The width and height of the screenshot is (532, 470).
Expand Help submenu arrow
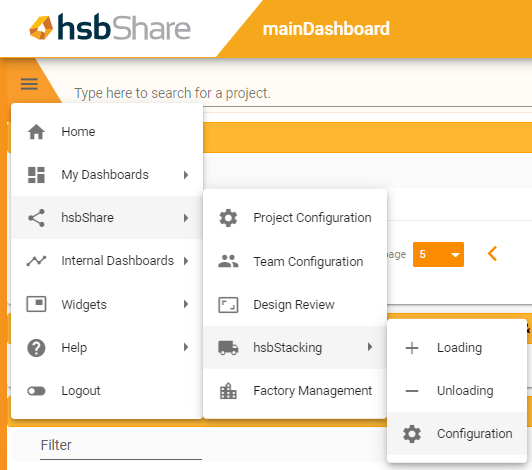[186, 347]
